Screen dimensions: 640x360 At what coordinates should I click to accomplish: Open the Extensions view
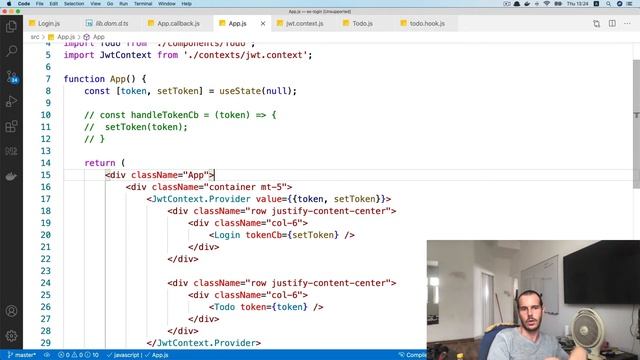point(11,126)
